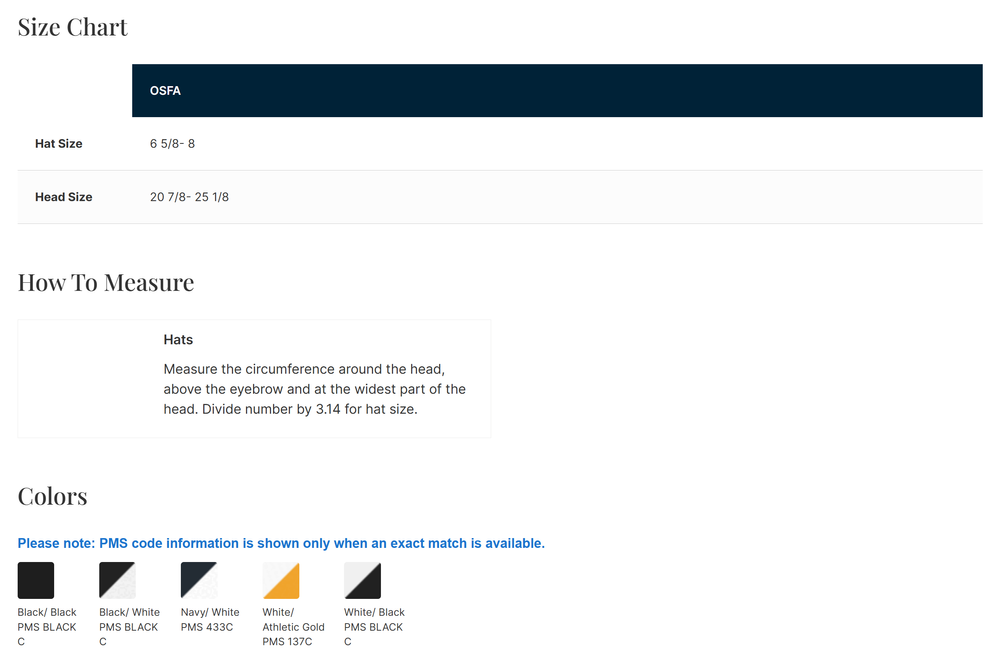Click the White/ Black color name text

pyautogui.click(x=374, y=612)
